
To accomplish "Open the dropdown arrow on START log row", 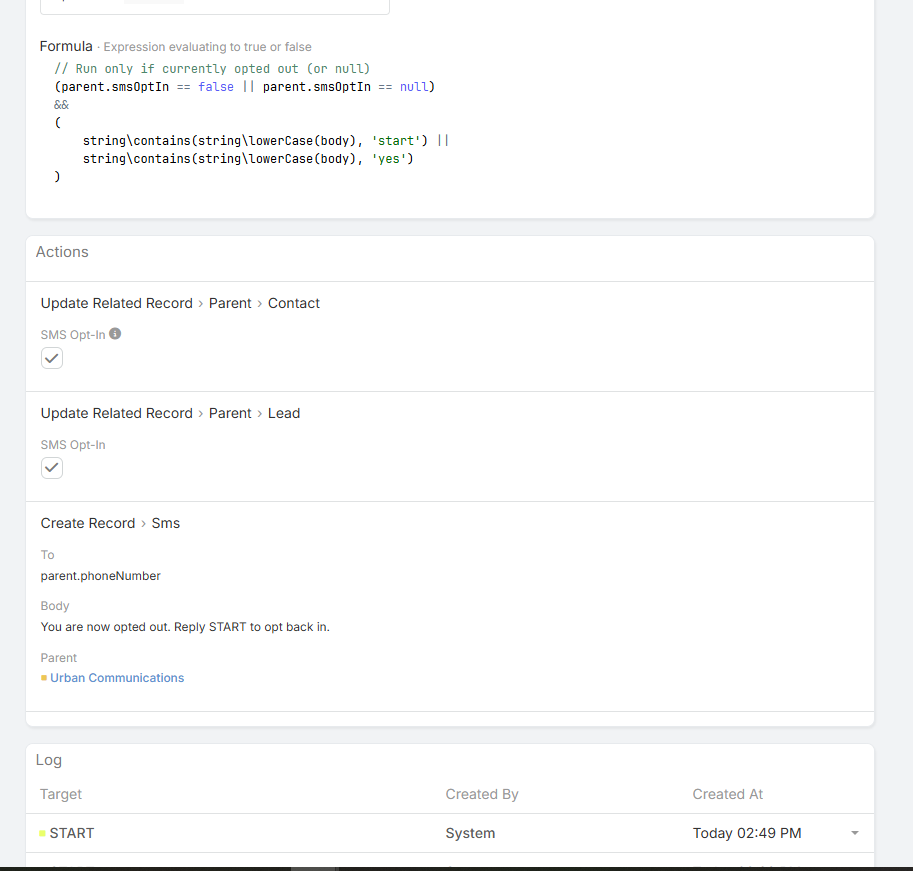I will (854, 833).
